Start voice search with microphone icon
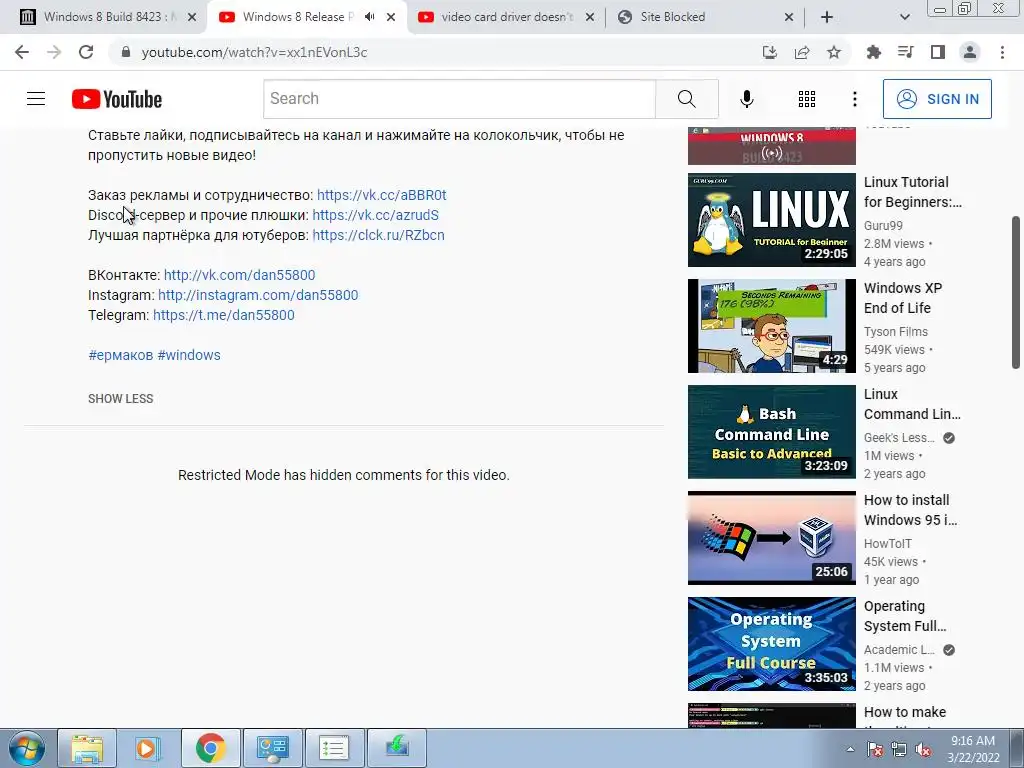Viewport: 1024px width, 768px height. [x=746, y=99]
